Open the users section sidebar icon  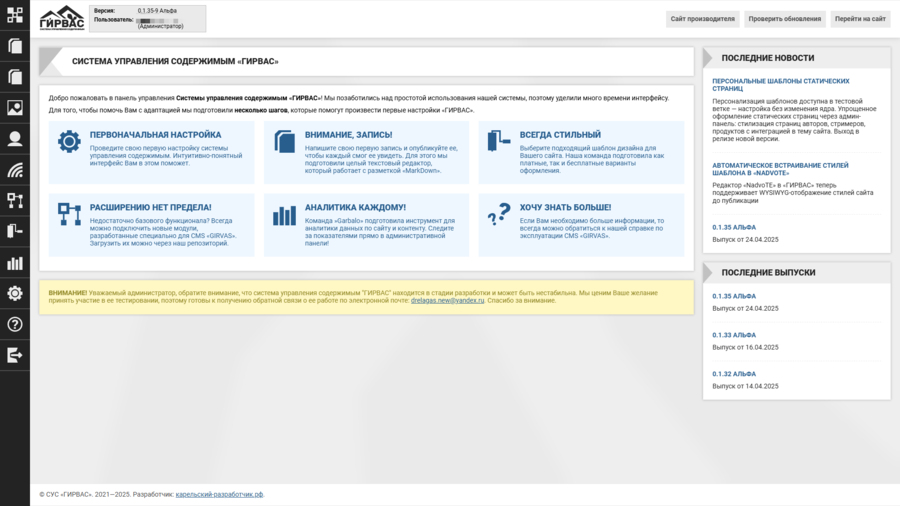[x=15, y=139]
